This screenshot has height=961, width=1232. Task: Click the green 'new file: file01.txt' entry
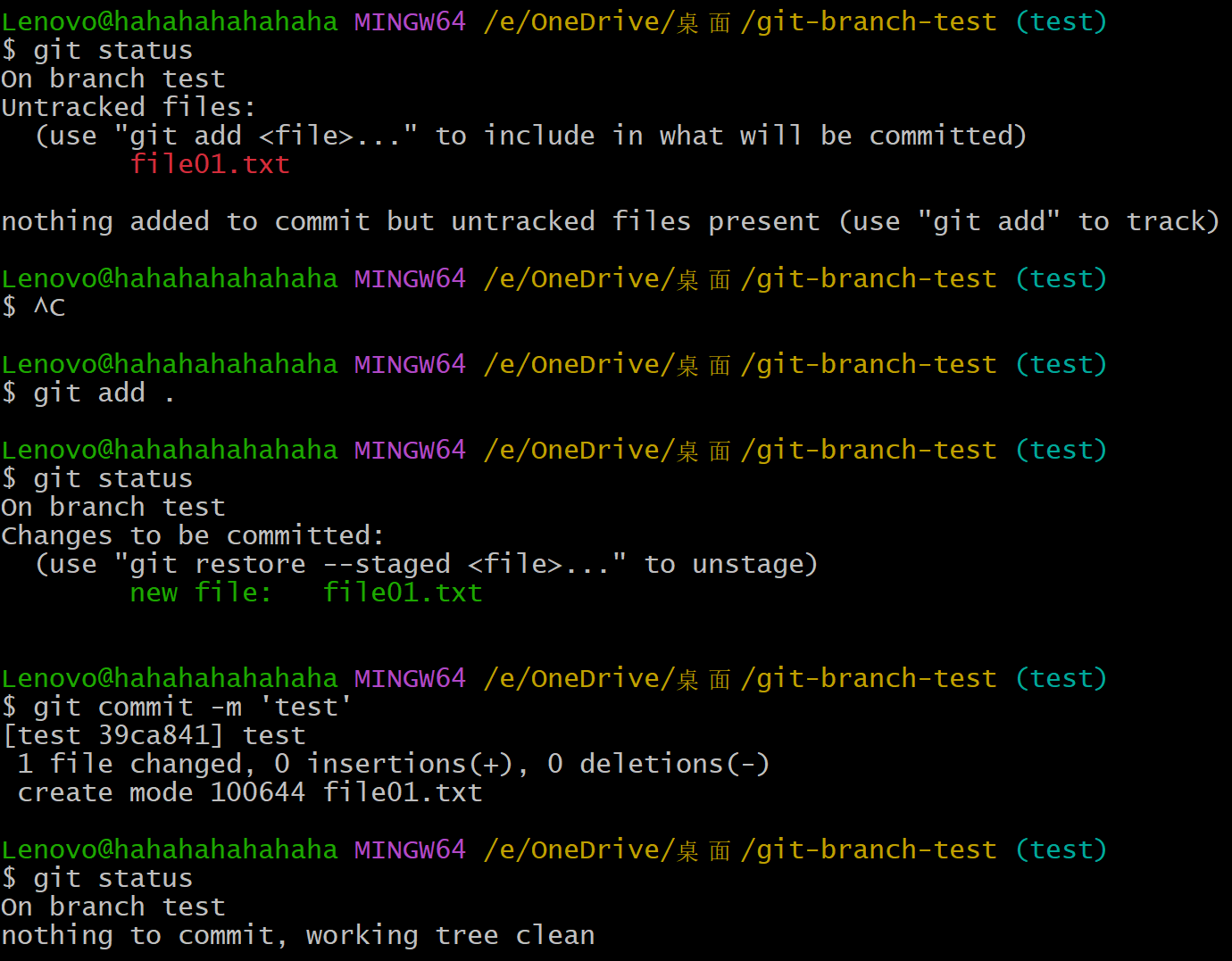click(x=305, y=592)
